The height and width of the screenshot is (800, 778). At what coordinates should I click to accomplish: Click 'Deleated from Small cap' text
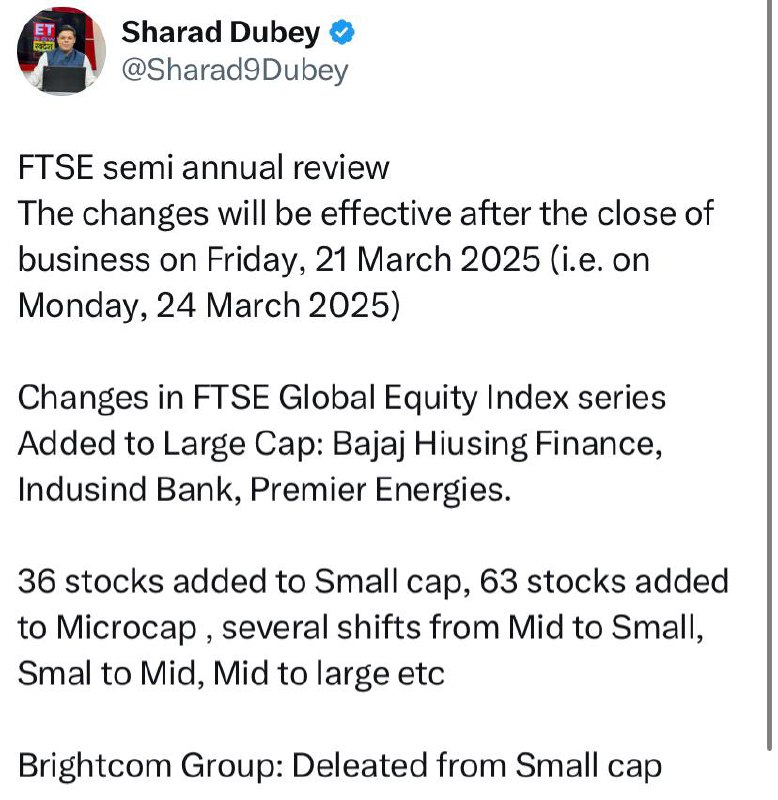click(477, 767)
